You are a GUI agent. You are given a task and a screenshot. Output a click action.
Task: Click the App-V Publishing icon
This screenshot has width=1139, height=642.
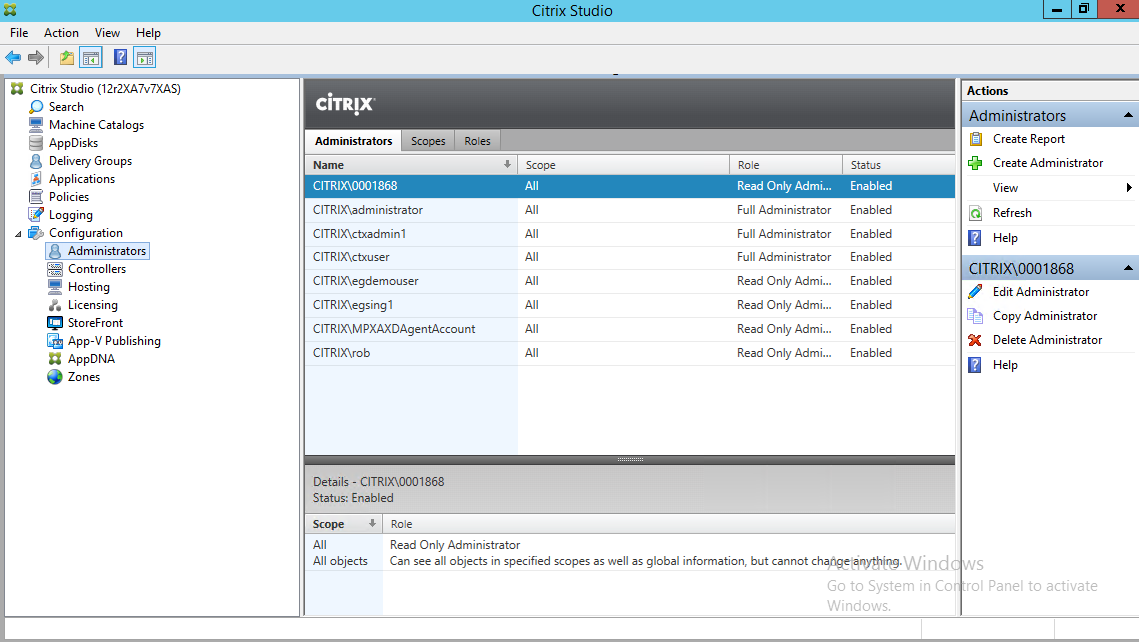coord(55,341)
